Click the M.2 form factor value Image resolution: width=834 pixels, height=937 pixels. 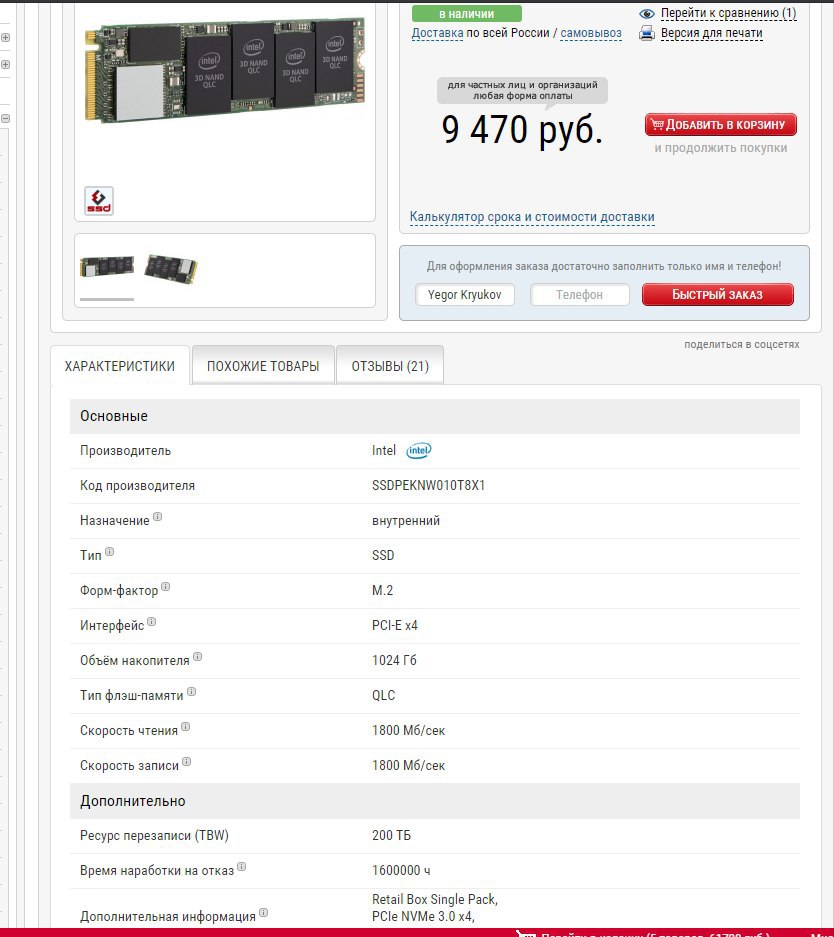pos(382,590)
